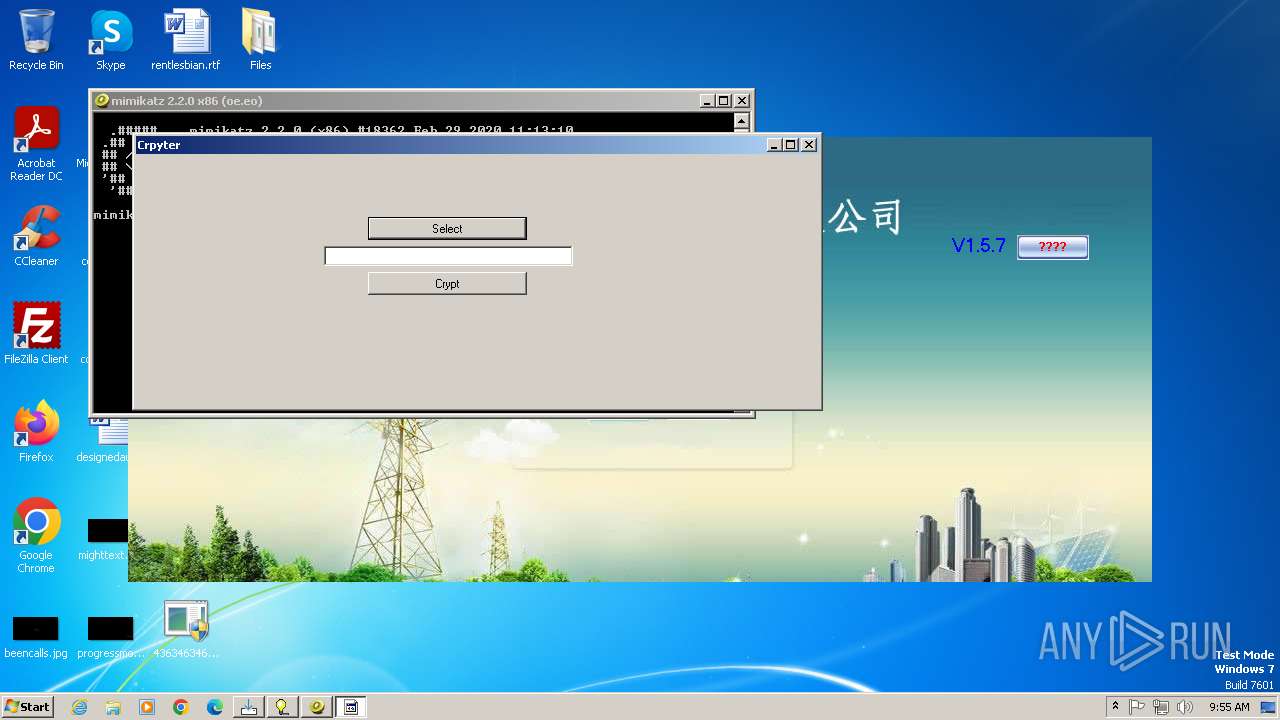Screen dimensions: 1280x720
Task: Launch Skype from the desktop
Action: pos(110,40)
